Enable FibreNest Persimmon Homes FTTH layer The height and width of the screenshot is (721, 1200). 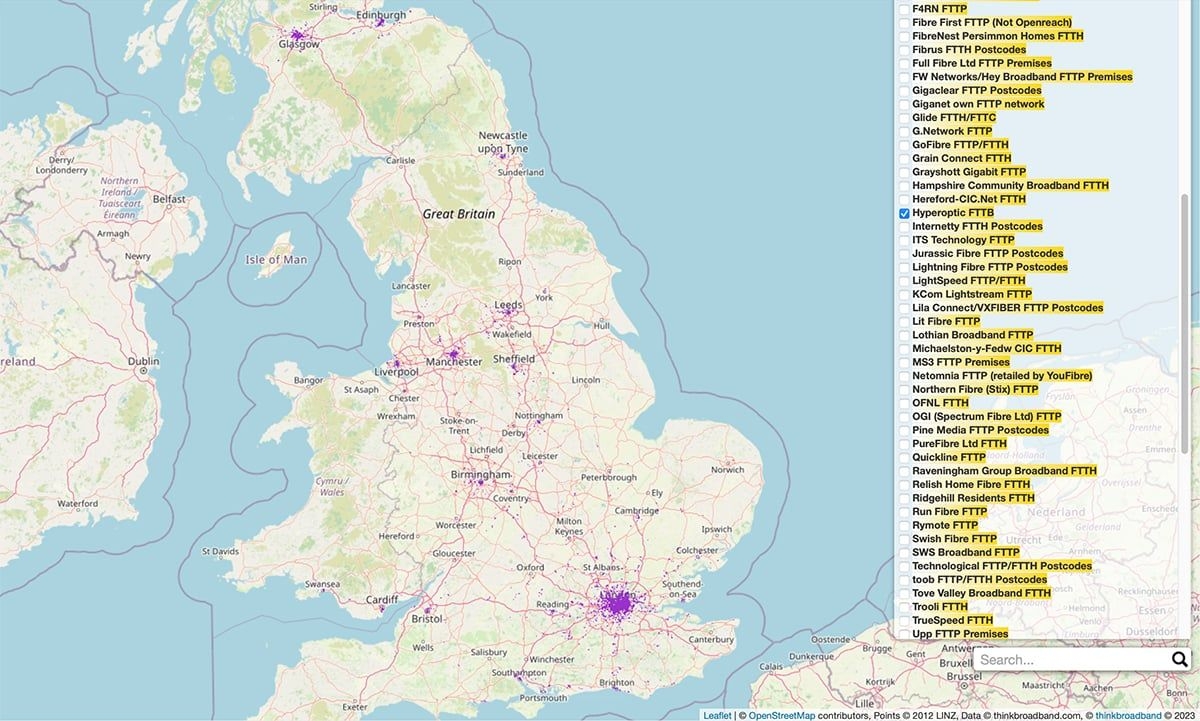click(x=904, y=36)
